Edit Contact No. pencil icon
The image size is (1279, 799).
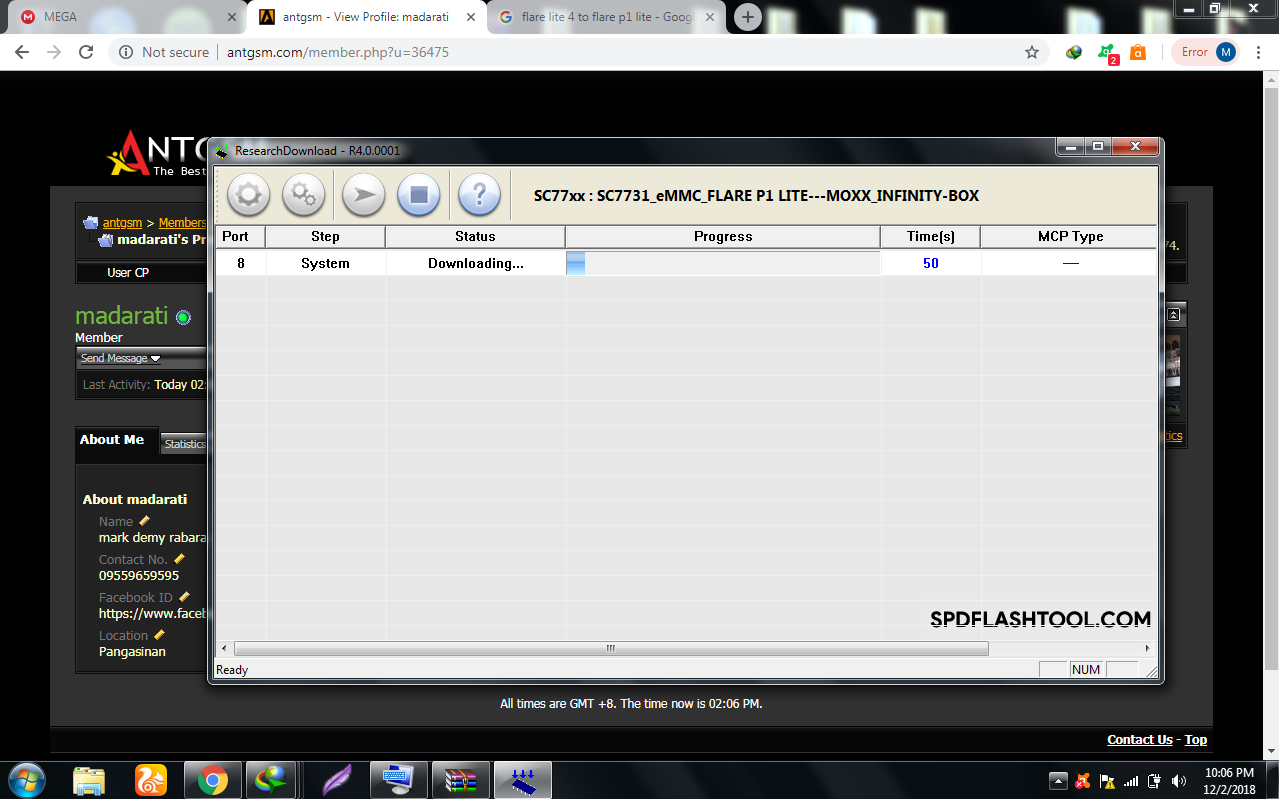(180, 559)
